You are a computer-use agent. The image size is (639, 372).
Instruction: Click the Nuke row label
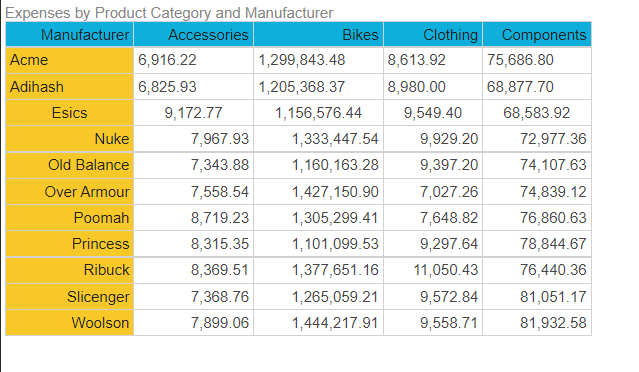click(70, 139)
